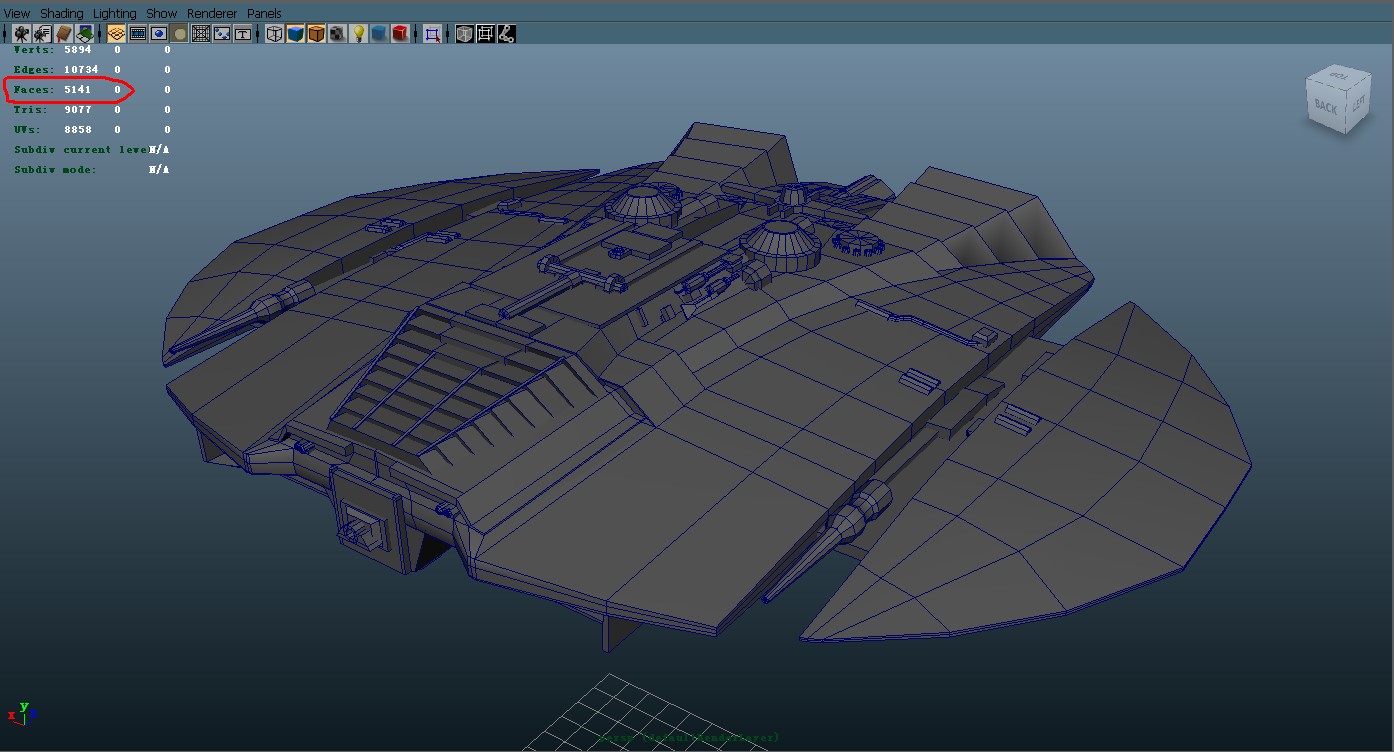The height and width of the screenshot is (752, 1394).
Task: Click the Verts count 5894
Action: (78, 49)
